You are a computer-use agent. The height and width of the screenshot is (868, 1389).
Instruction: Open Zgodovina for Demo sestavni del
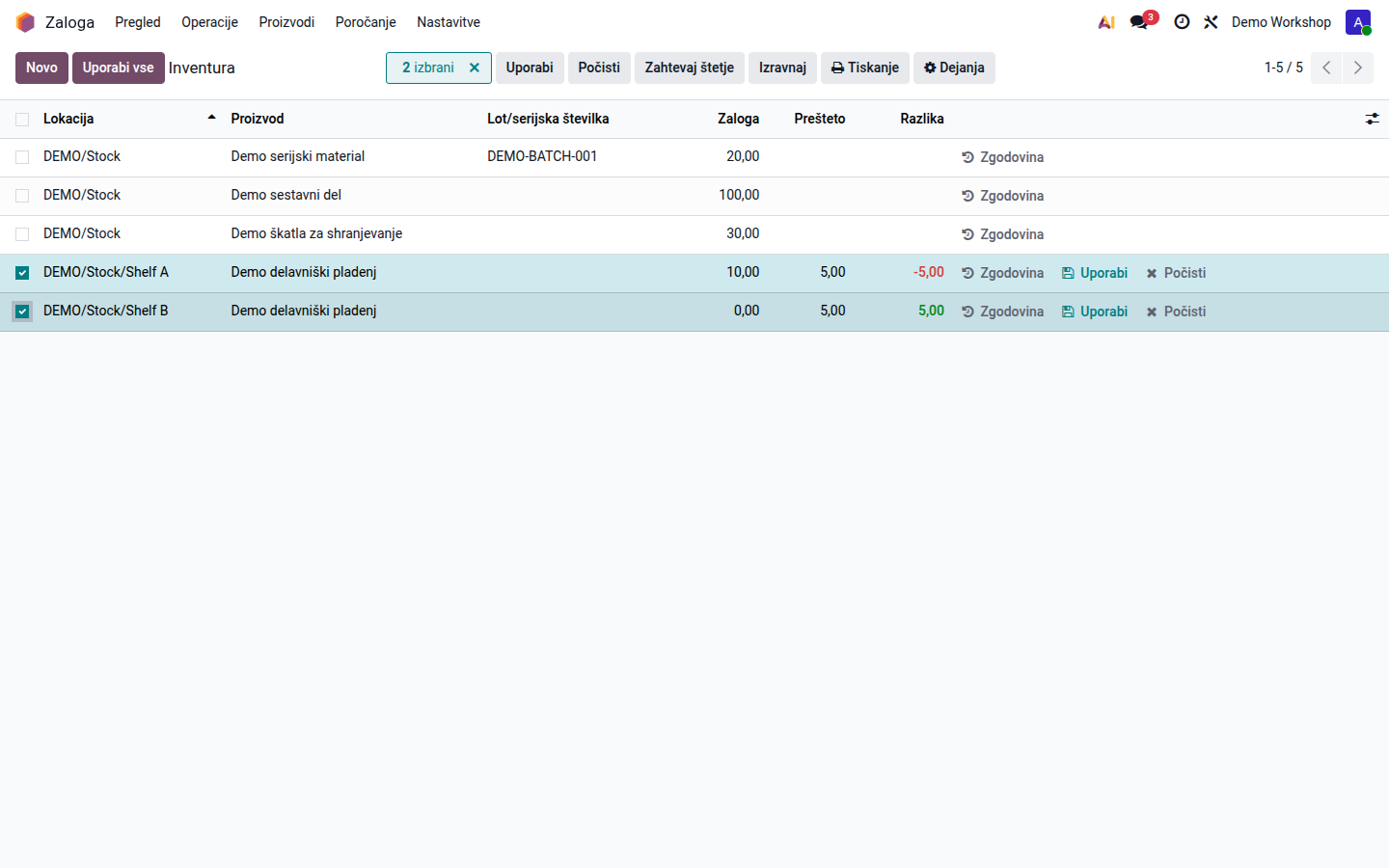coord(1003,196)
